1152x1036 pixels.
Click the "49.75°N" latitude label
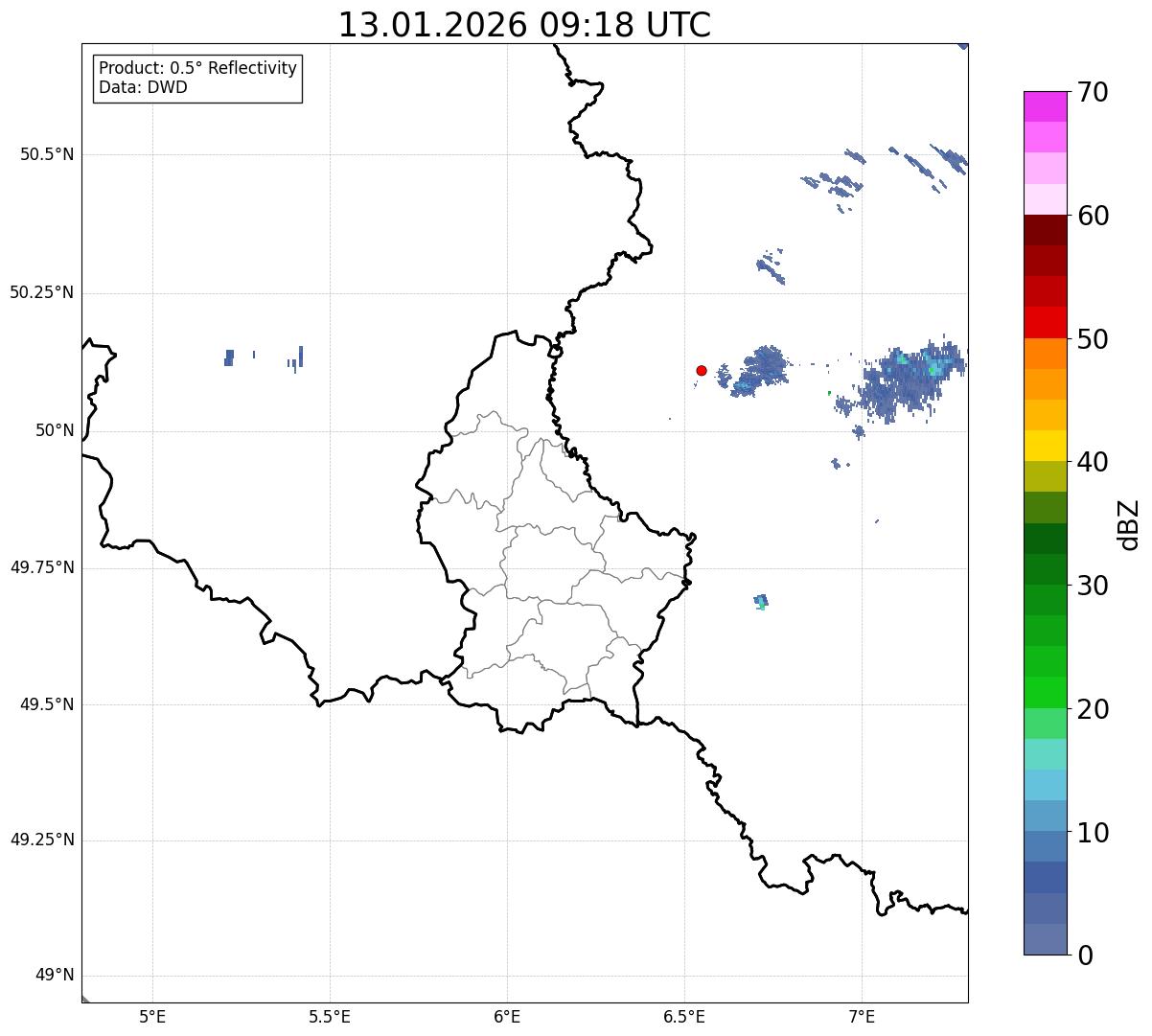pyautogui.click(x=41, y=567)
